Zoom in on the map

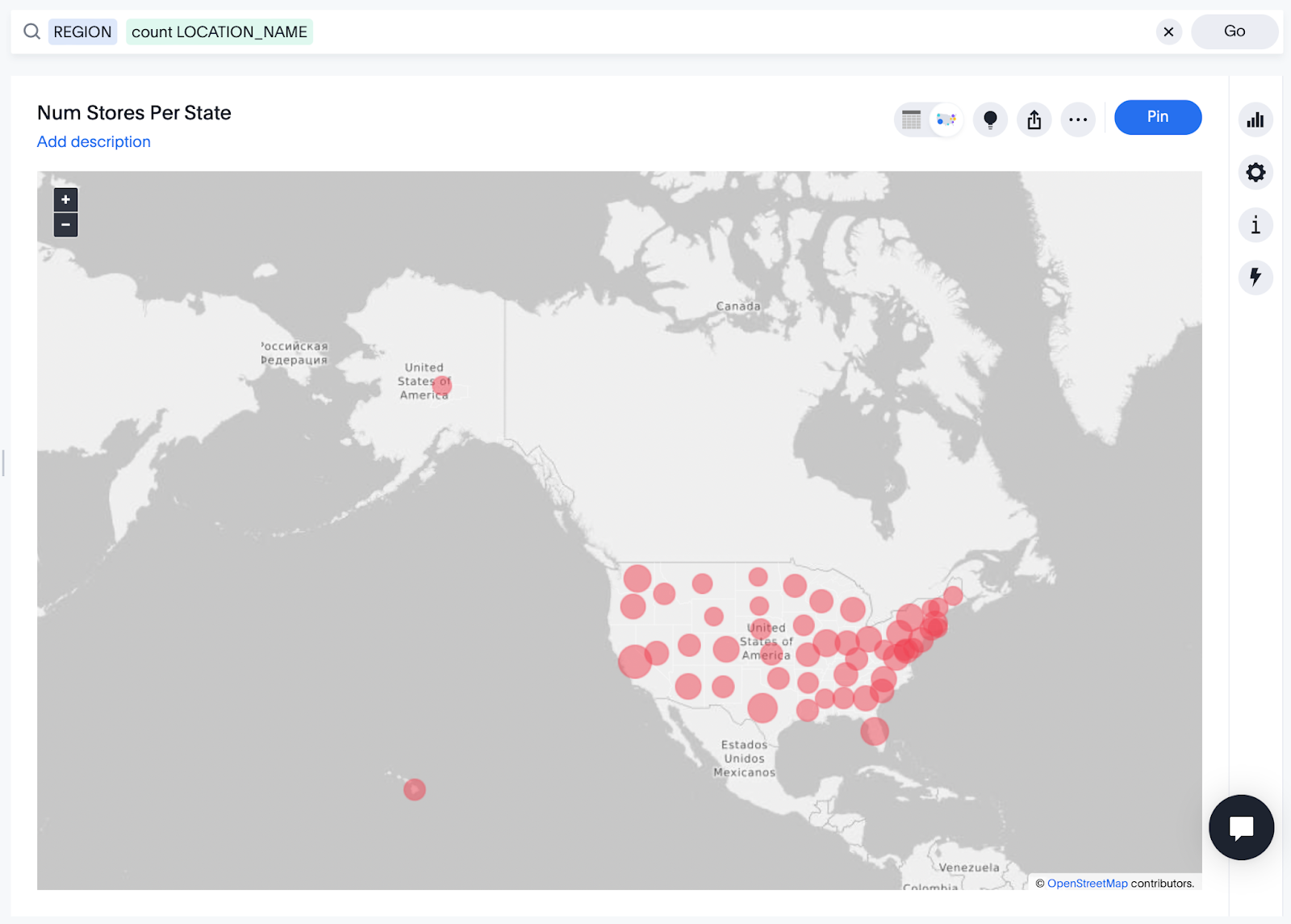65,199
